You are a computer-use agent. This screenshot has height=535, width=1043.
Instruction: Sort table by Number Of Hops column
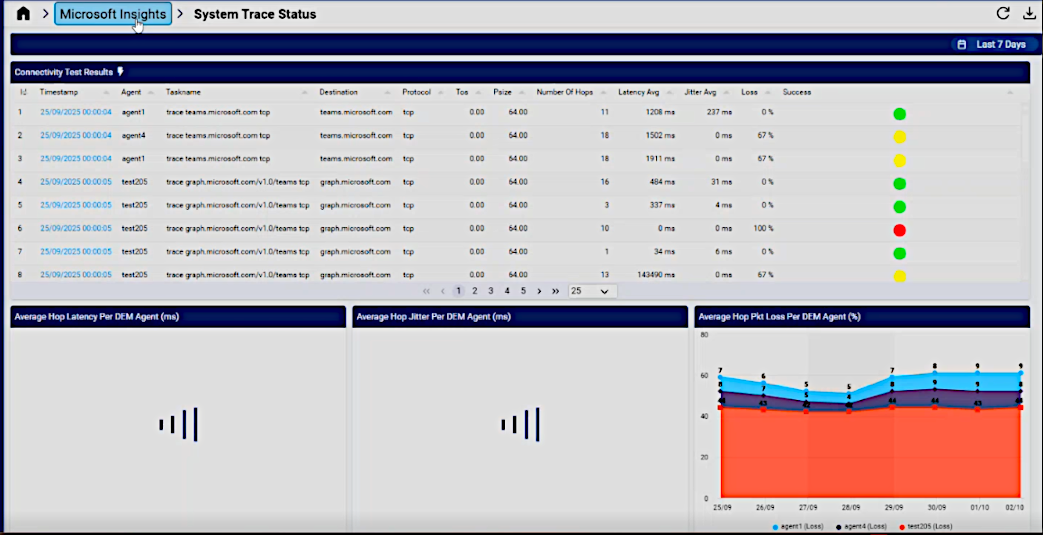pyautogui.click(x=565, y=92)
